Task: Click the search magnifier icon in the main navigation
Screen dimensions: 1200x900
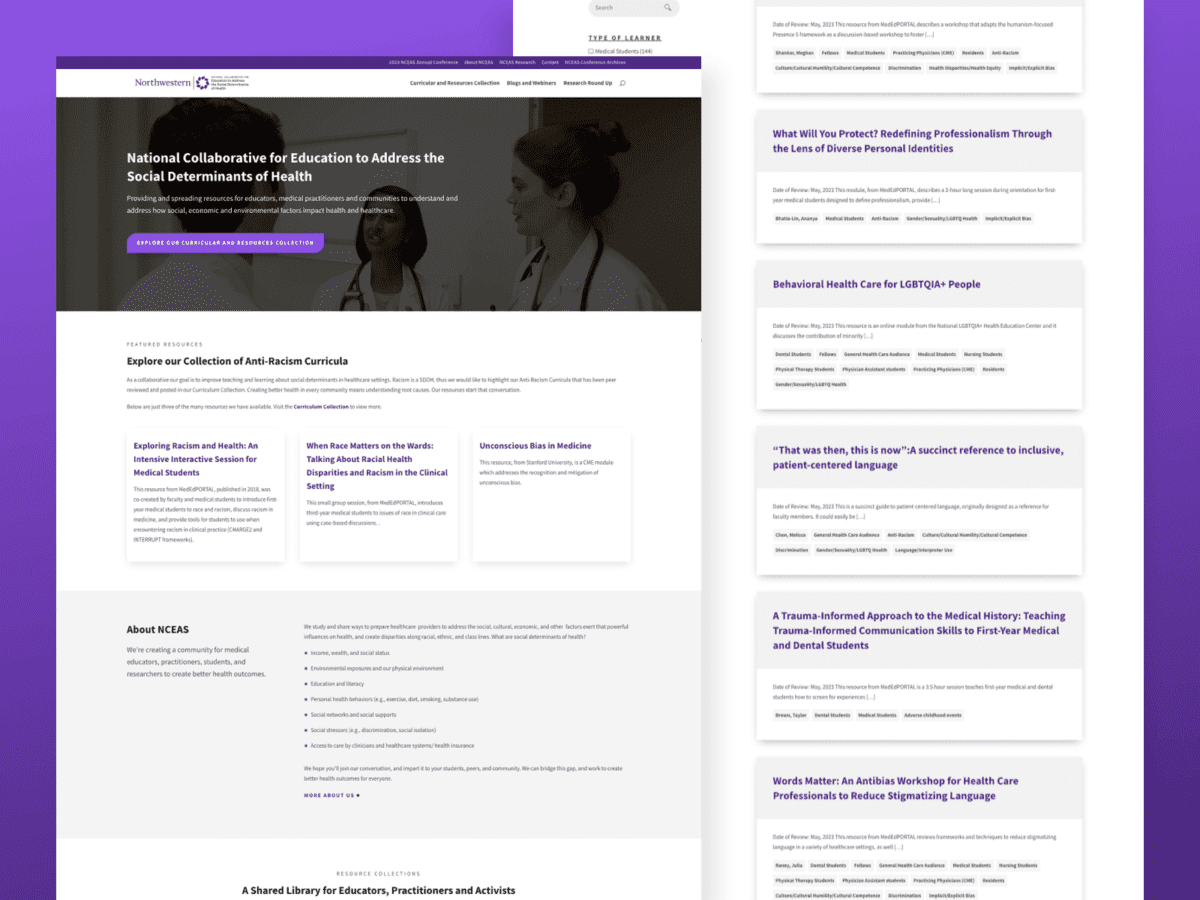Action: (622, 83)
